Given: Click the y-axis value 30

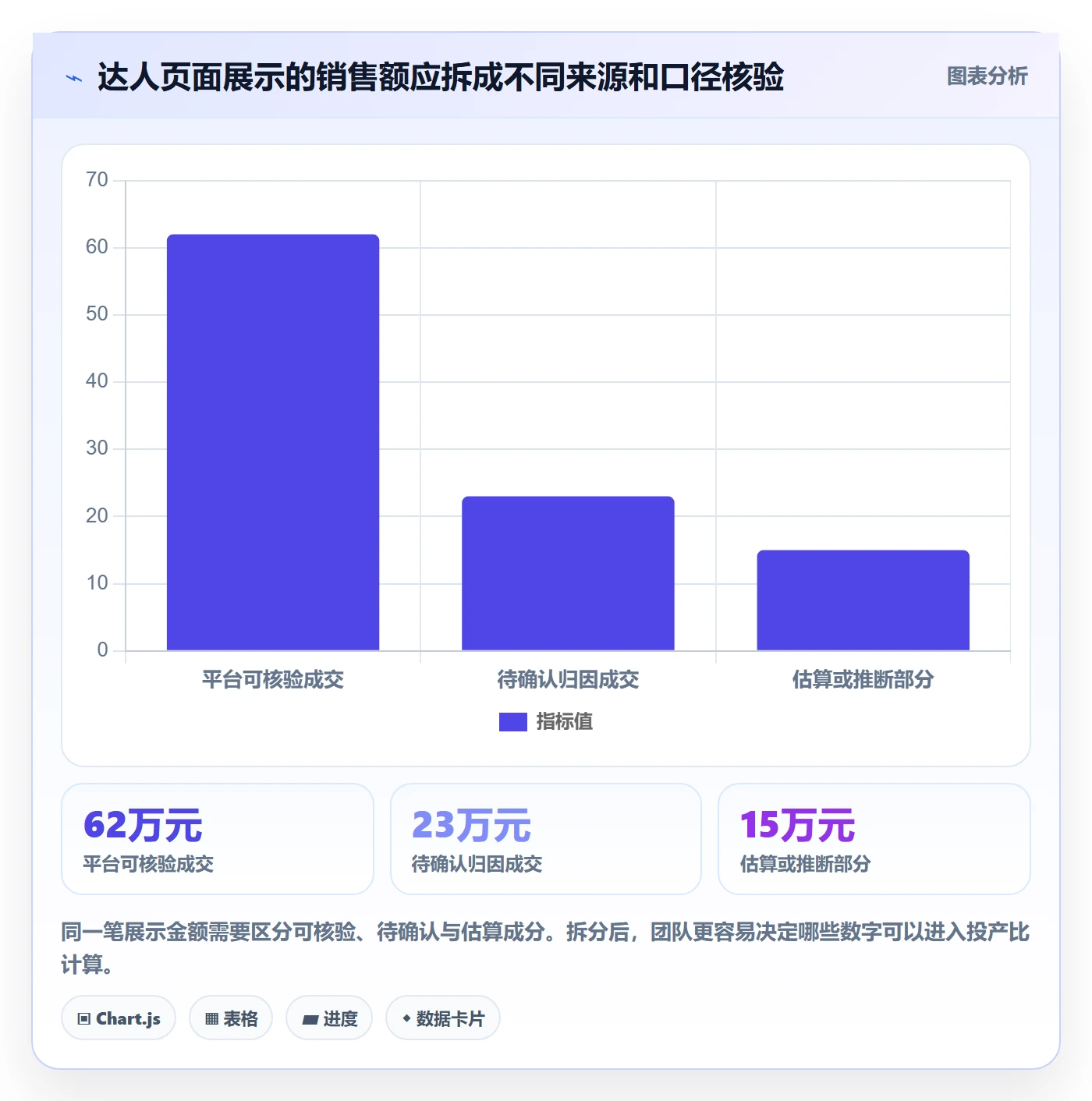Looking at the screenshot, I should 97,448.
